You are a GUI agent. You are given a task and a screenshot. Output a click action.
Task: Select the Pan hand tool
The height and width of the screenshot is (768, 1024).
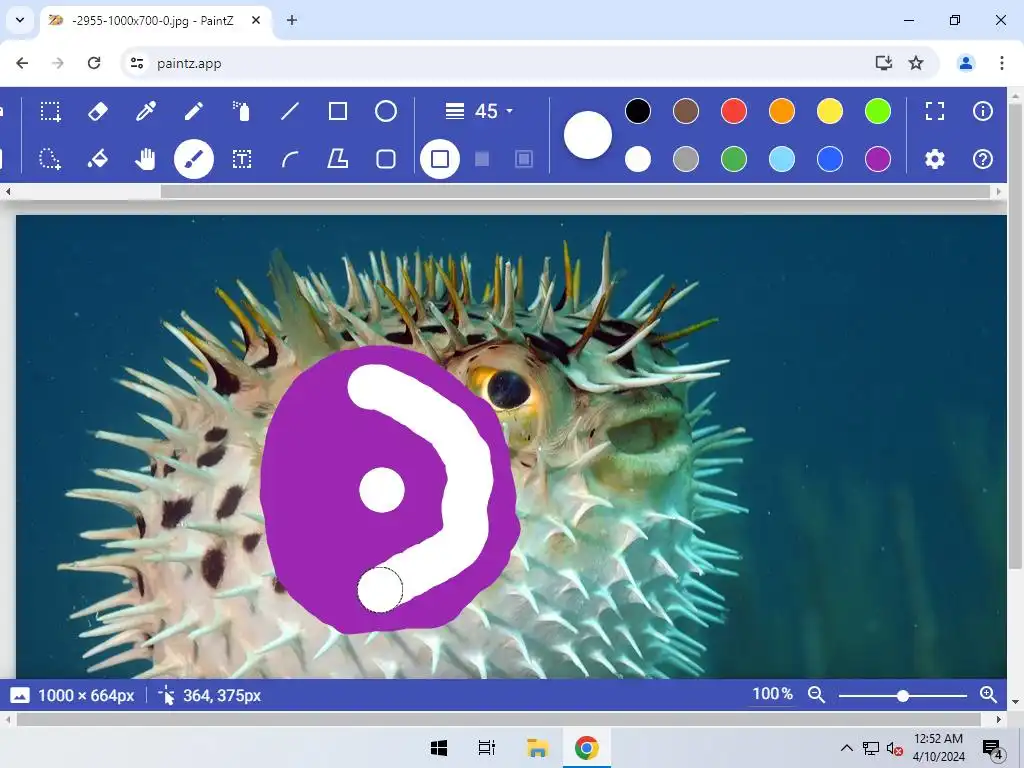tap(146, 159)
